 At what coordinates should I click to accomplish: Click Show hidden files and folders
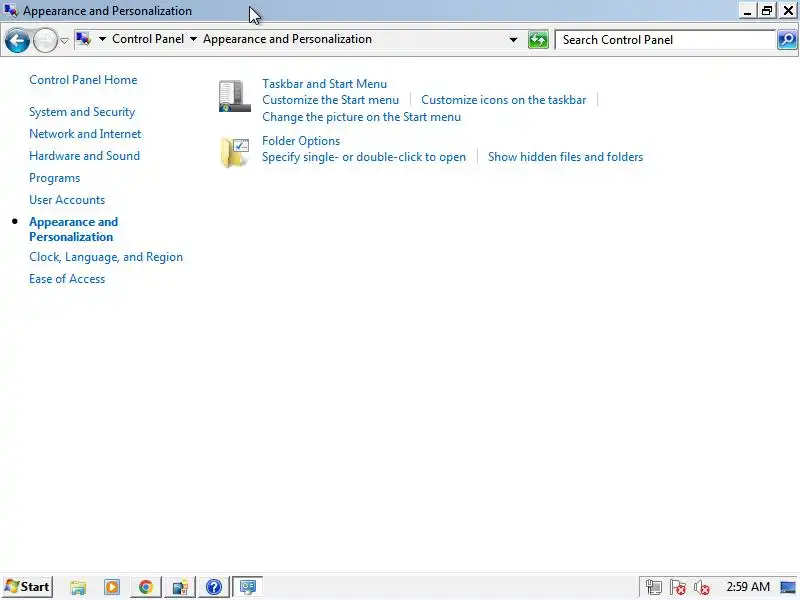pyautogui.click(x=565, y=157)
